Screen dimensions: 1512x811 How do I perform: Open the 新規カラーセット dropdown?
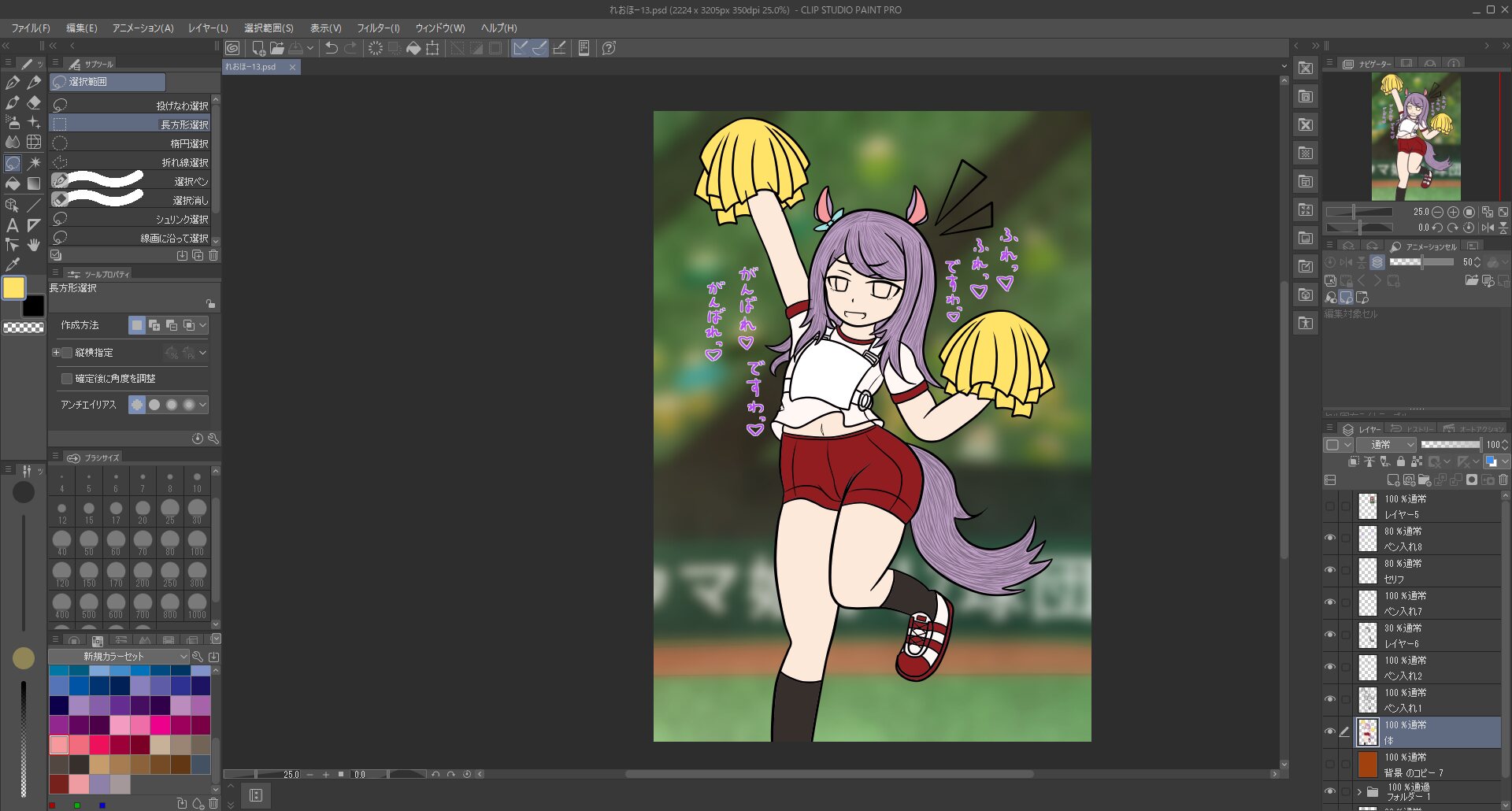click(119, 656)
